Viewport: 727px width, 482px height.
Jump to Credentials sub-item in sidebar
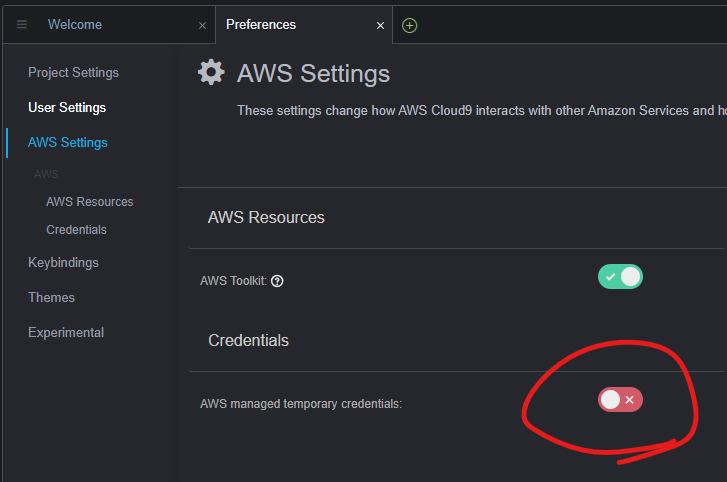pos(76,229)
